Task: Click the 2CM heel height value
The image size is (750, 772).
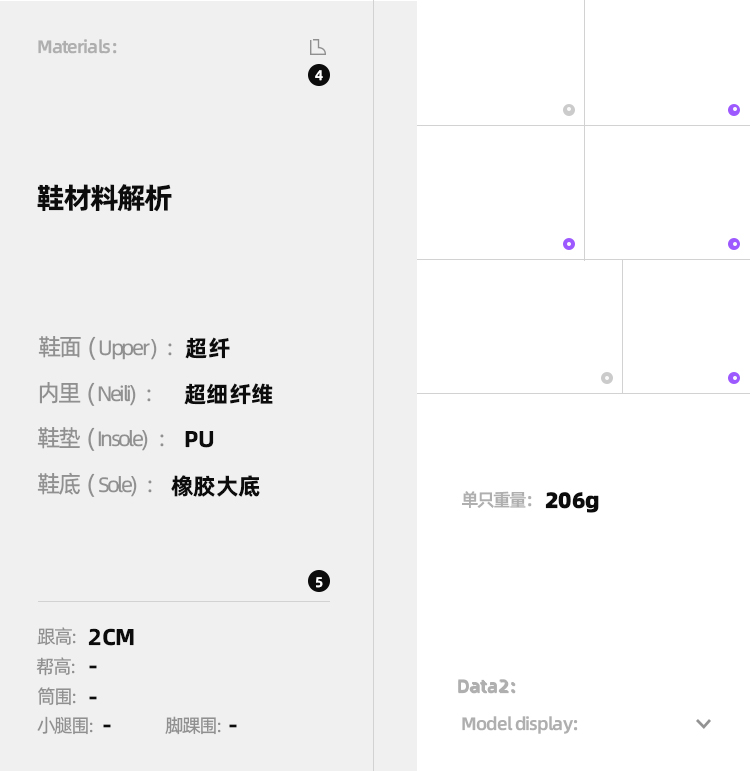Action: (x=111, y=637)
